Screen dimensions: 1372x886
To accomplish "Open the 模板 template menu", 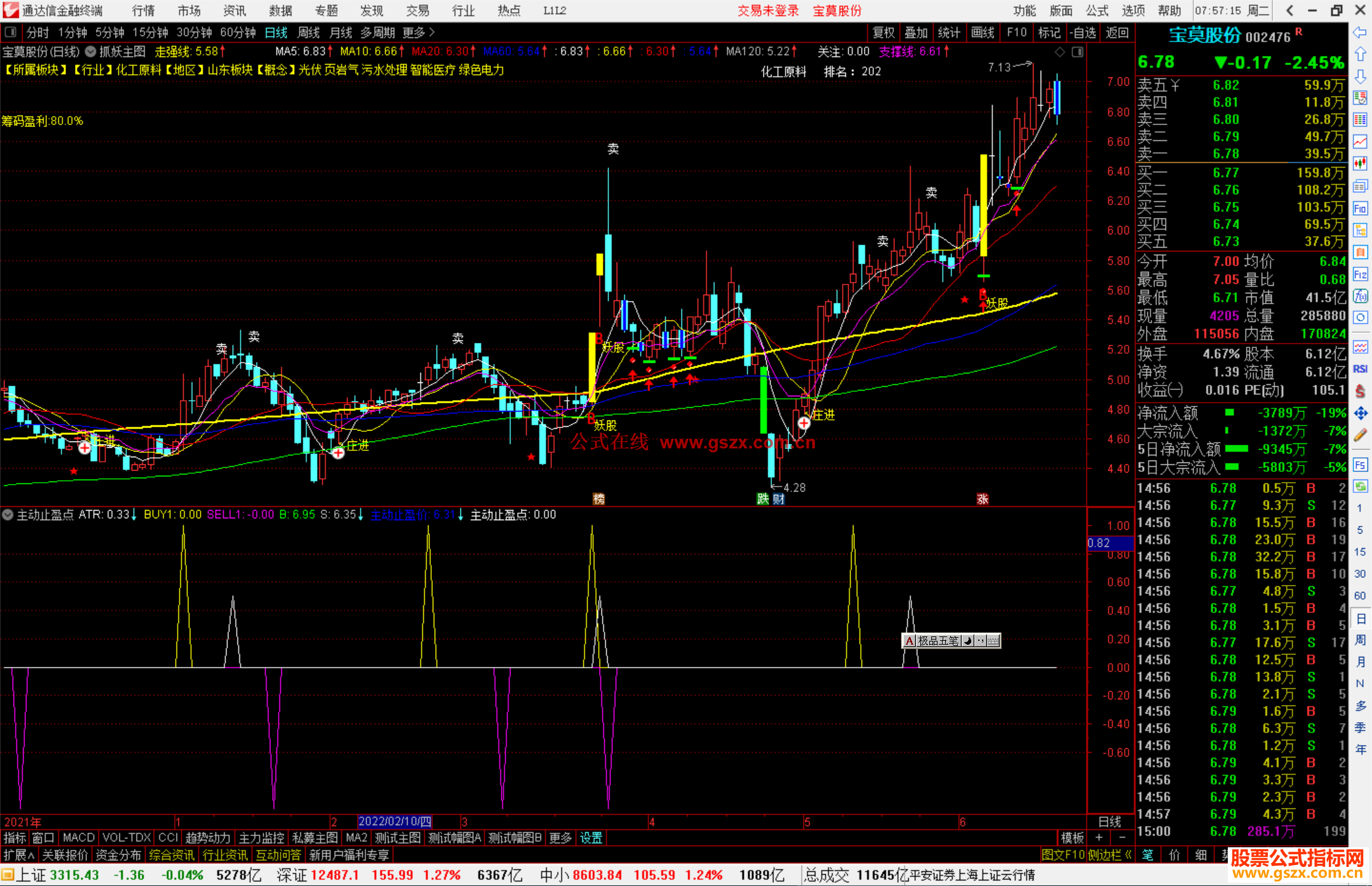I will coord(1073,838).
